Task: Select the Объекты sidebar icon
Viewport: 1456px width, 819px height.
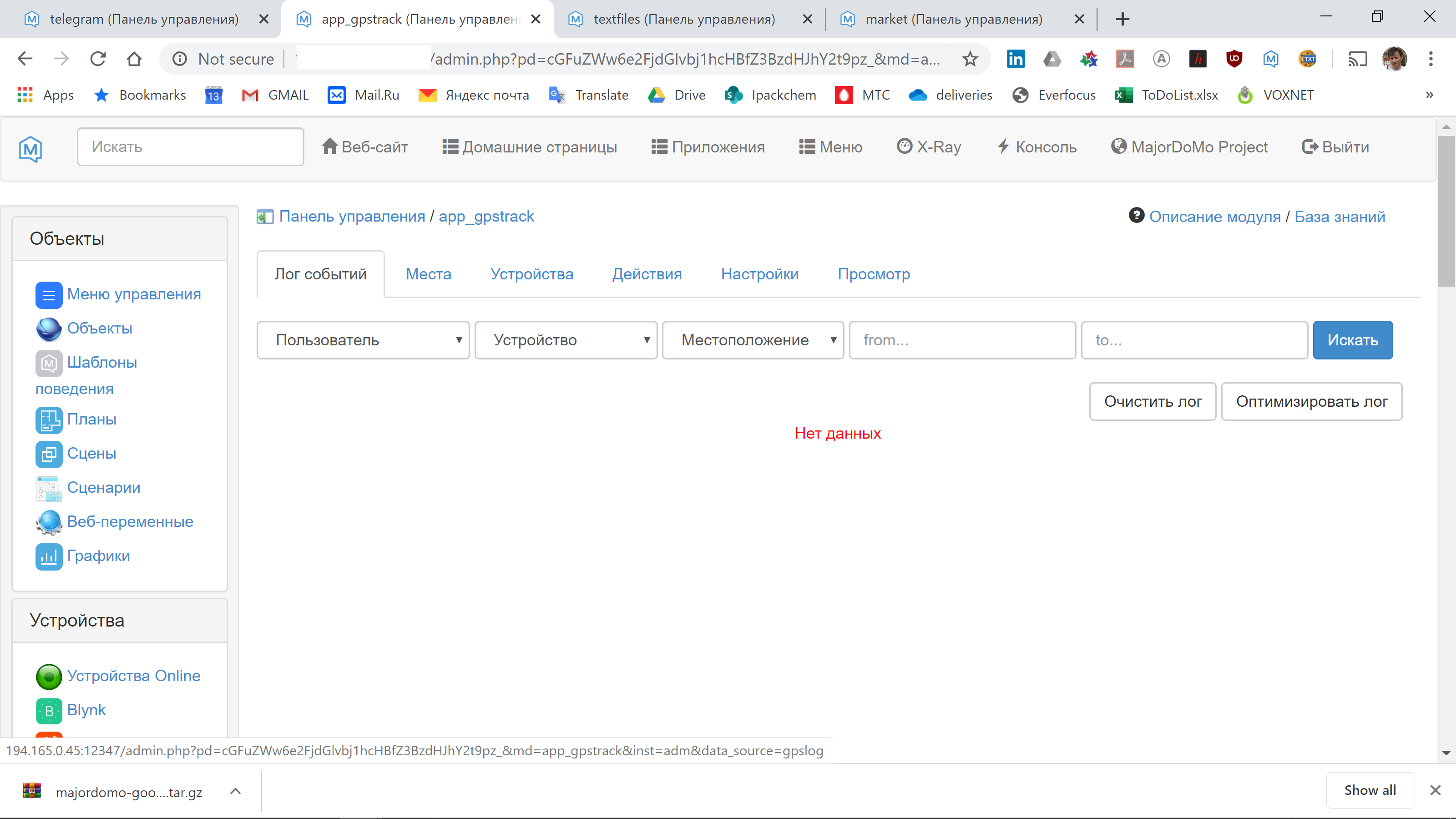Action: click(49, 329)
